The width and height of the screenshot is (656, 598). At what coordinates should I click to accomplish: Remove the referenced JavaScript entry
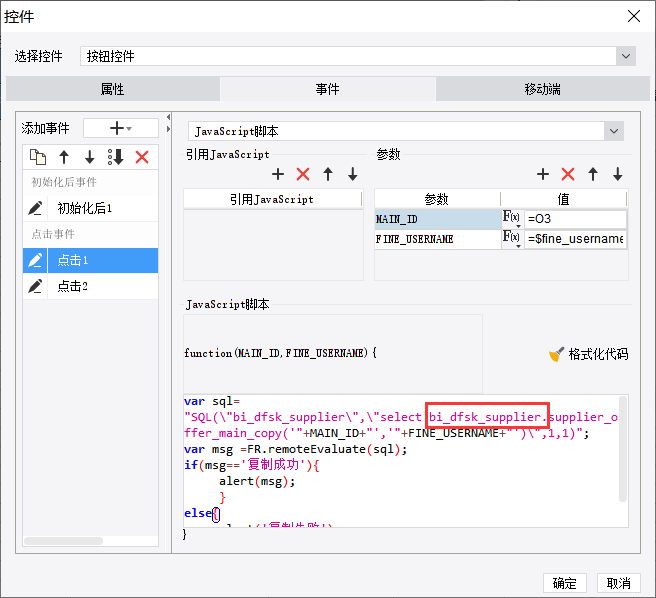pyautogui.click(x=303, y=174)
